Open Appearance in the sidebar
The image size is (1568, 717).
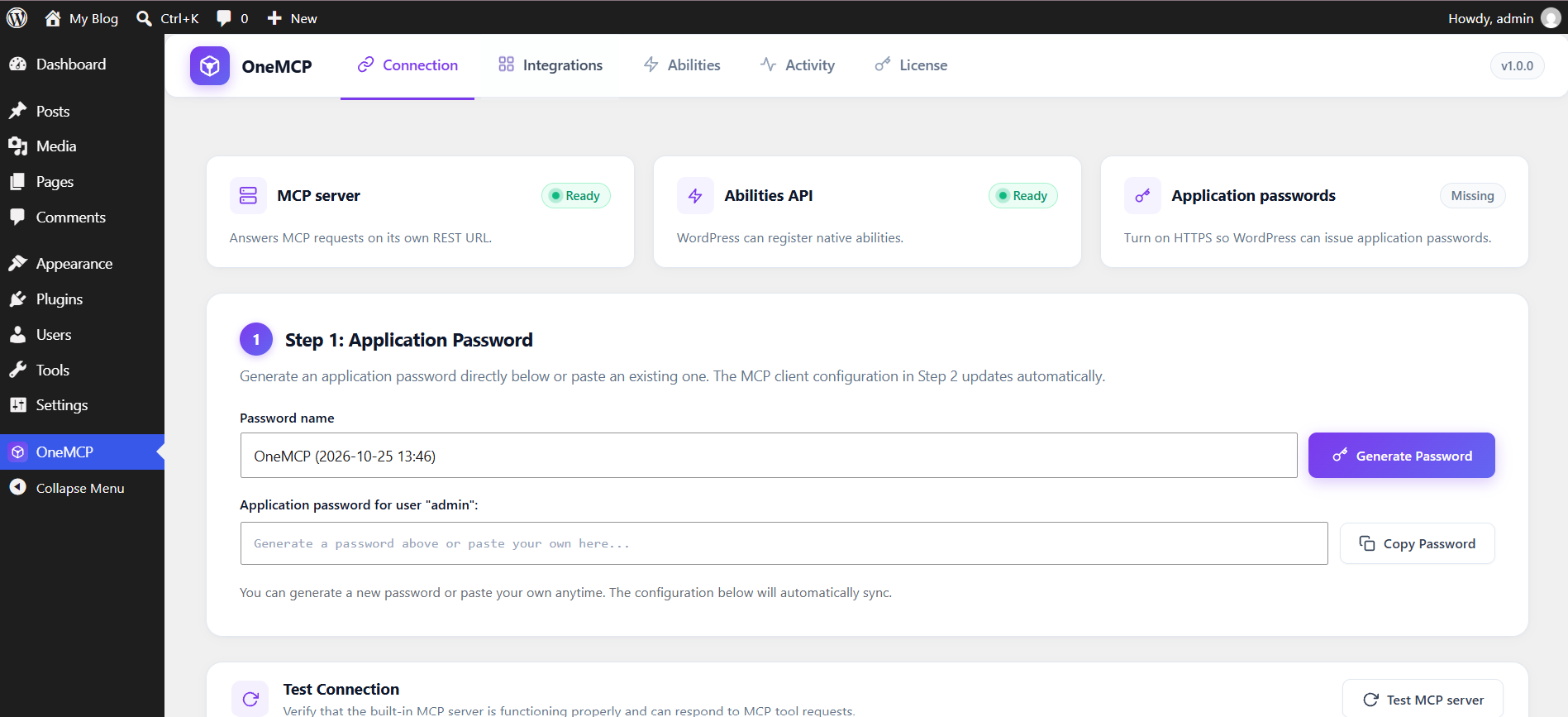[82, 264]
